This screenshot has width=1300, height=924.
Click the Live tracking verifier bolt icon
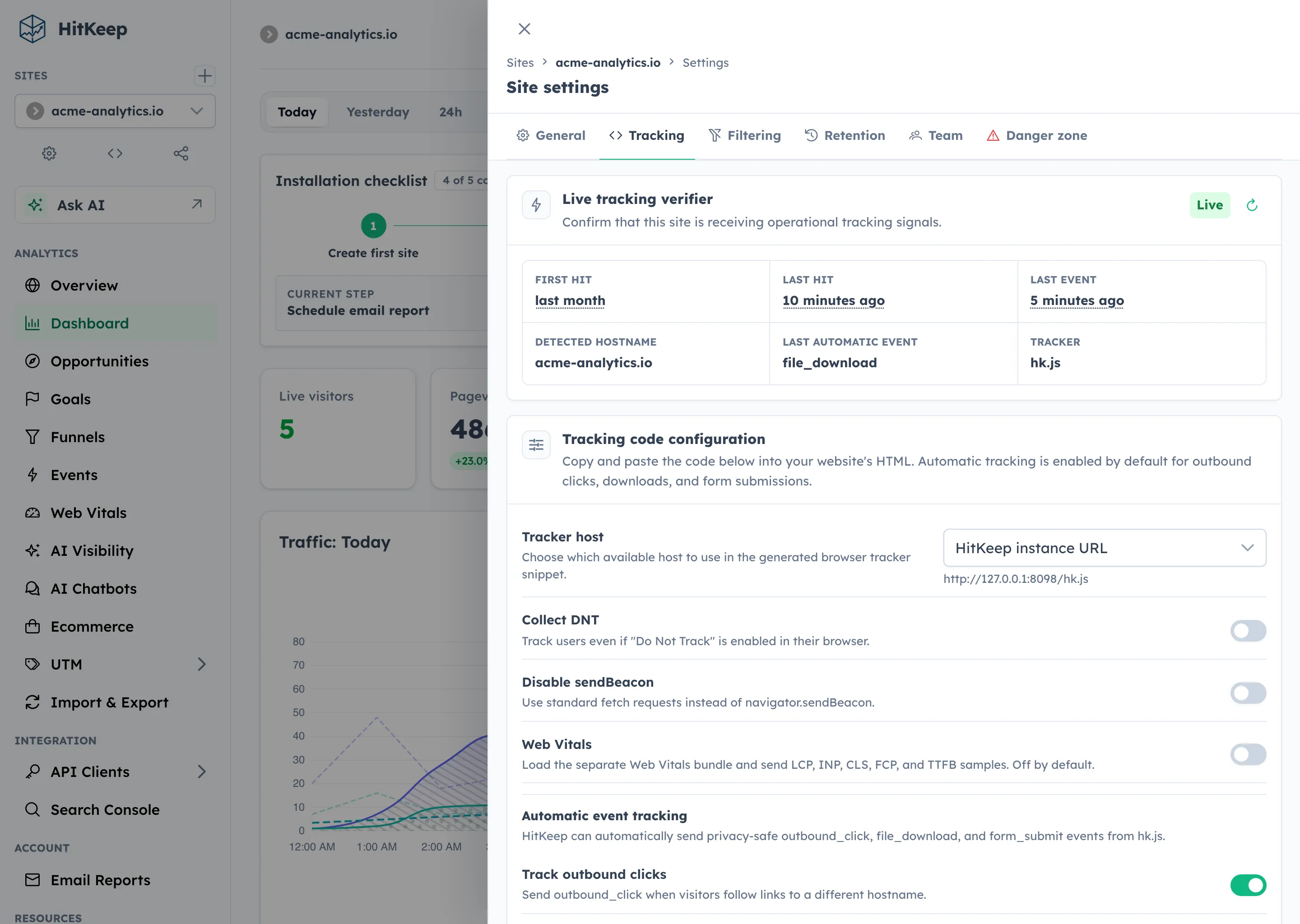[x=536, y=205]
